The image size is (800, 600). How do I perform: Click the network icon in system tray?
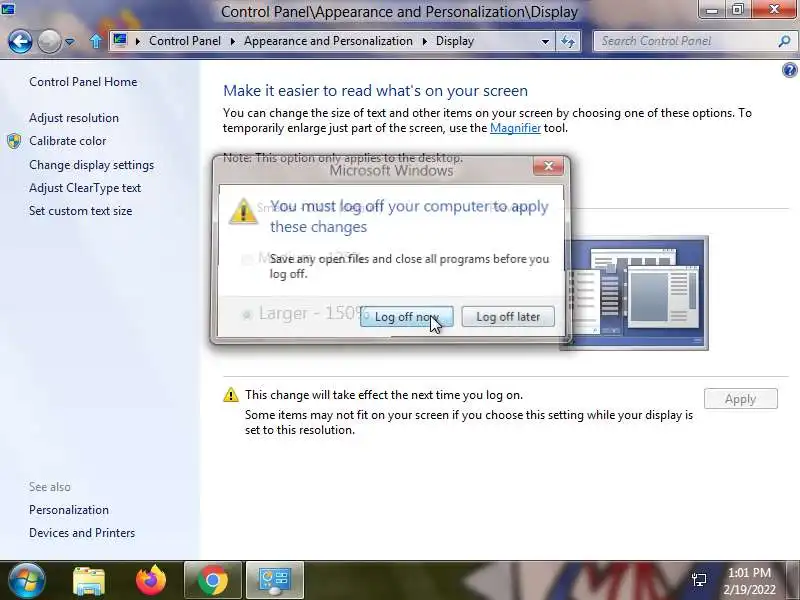click(699, 580)
